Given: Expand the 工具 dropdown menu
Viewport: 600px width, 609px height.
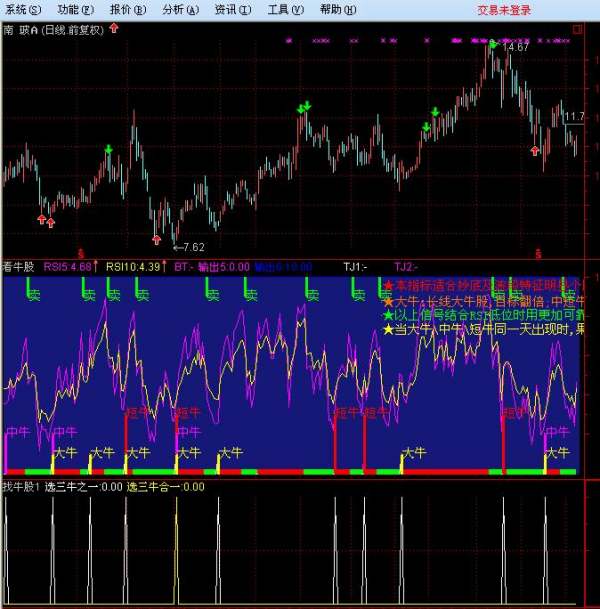Looking at the screenshot, I should coord(284,9).
